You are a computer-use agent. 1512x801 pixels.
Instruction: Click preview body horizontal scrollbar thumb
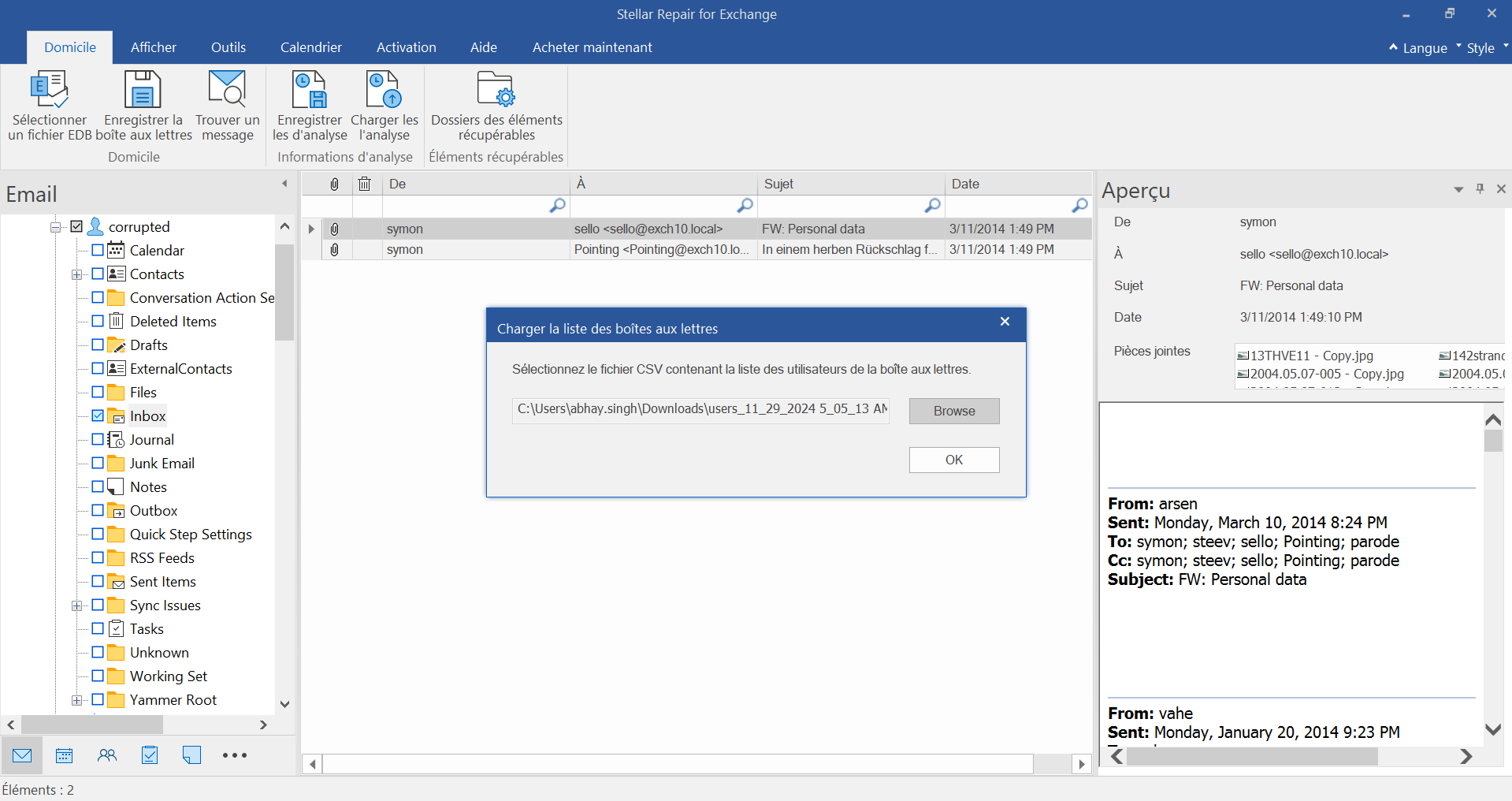[1252, 756]
